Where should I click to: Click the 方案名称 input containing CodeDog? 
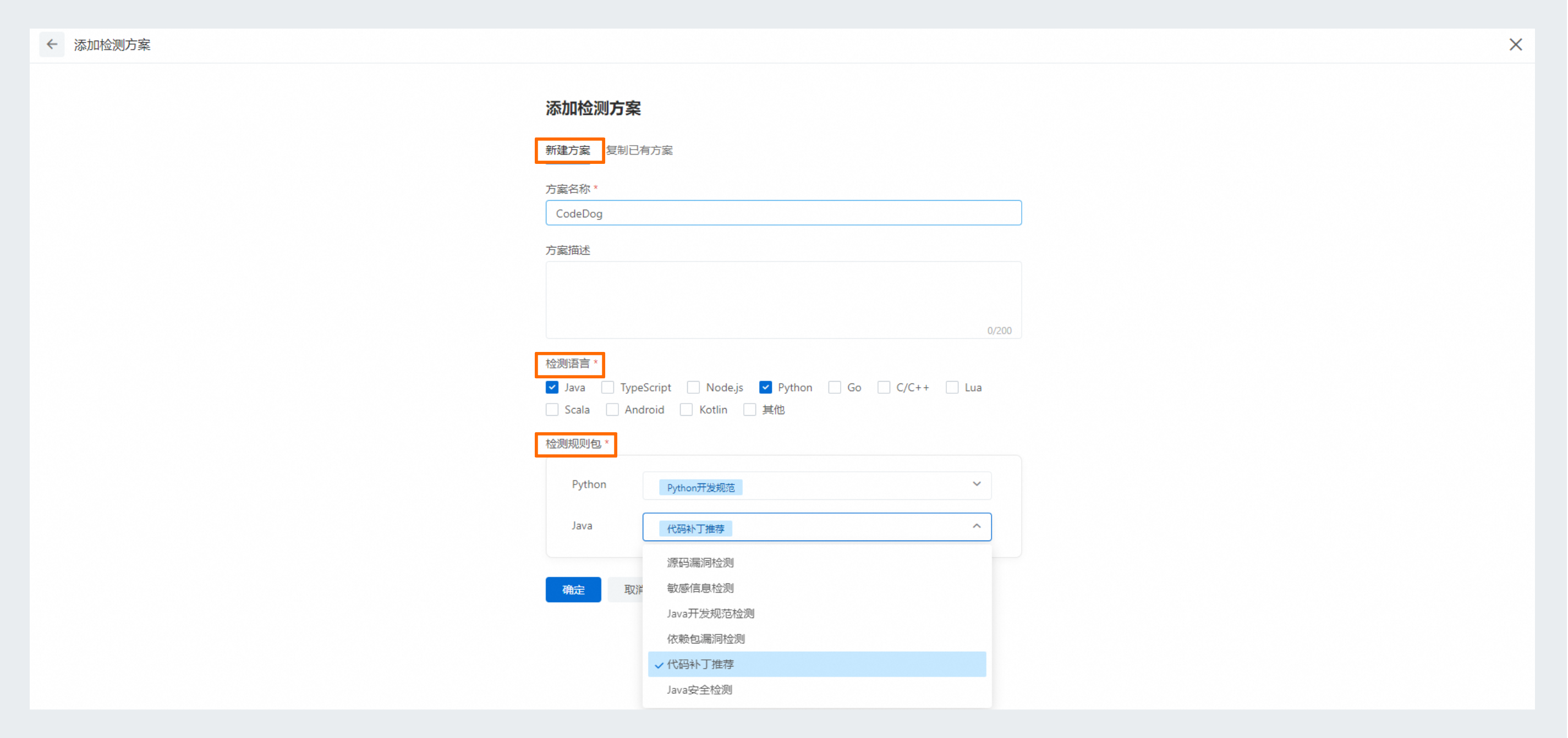point(783,213)
